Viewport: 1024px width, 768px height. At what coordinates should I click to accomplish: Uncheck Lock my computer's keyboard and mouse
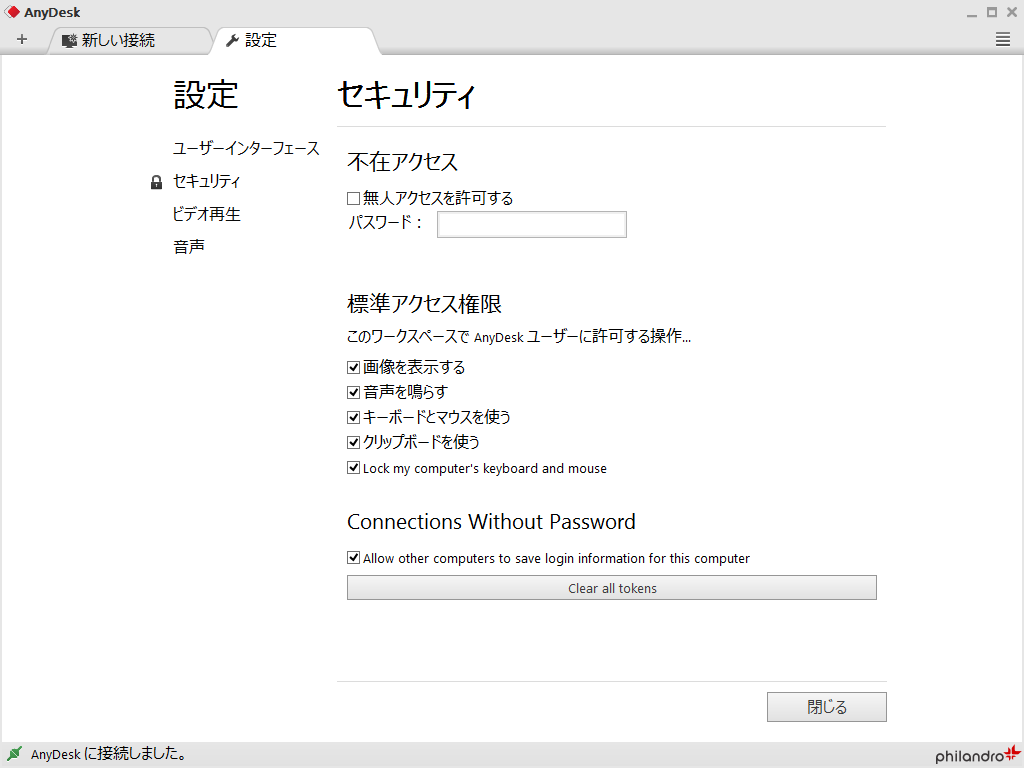coord(353,467)
